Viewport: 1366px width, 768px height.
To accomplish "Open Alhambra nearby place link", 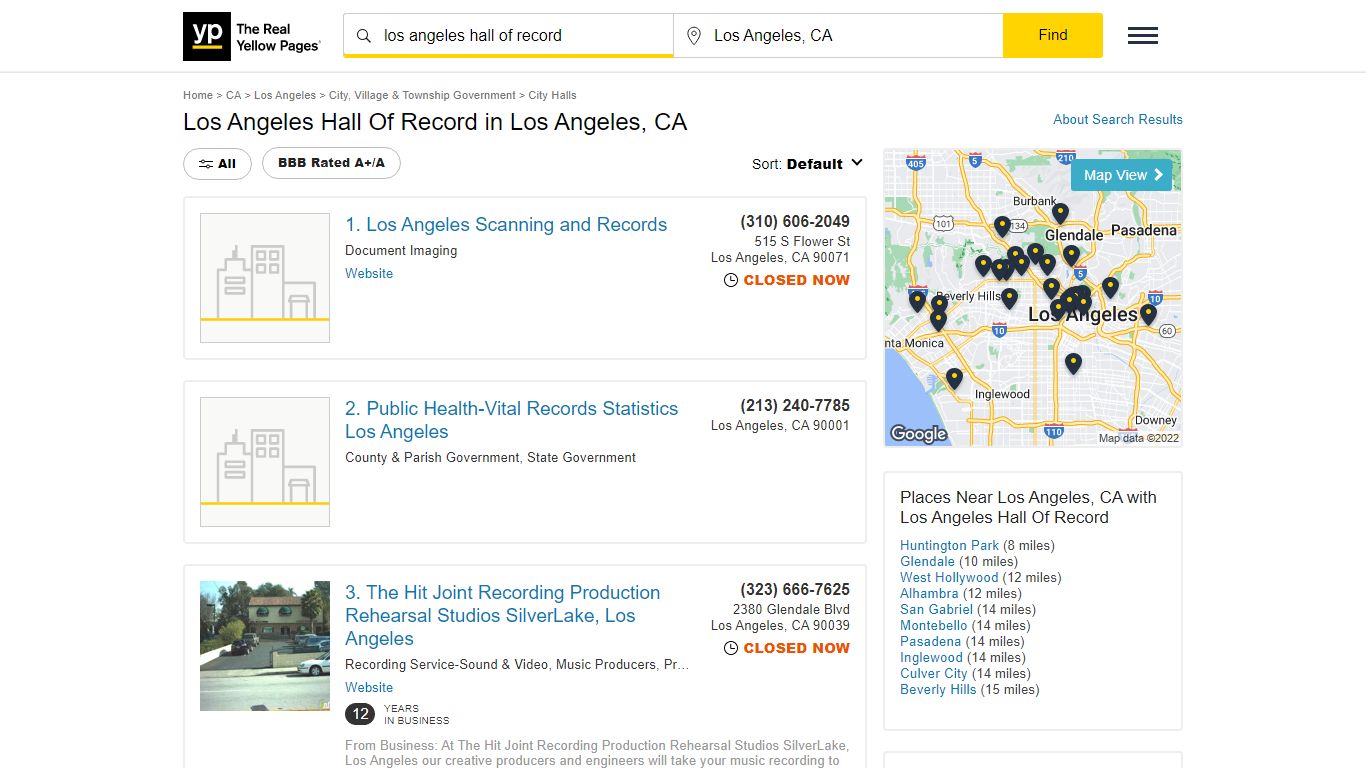I will (x=929, y=593).
